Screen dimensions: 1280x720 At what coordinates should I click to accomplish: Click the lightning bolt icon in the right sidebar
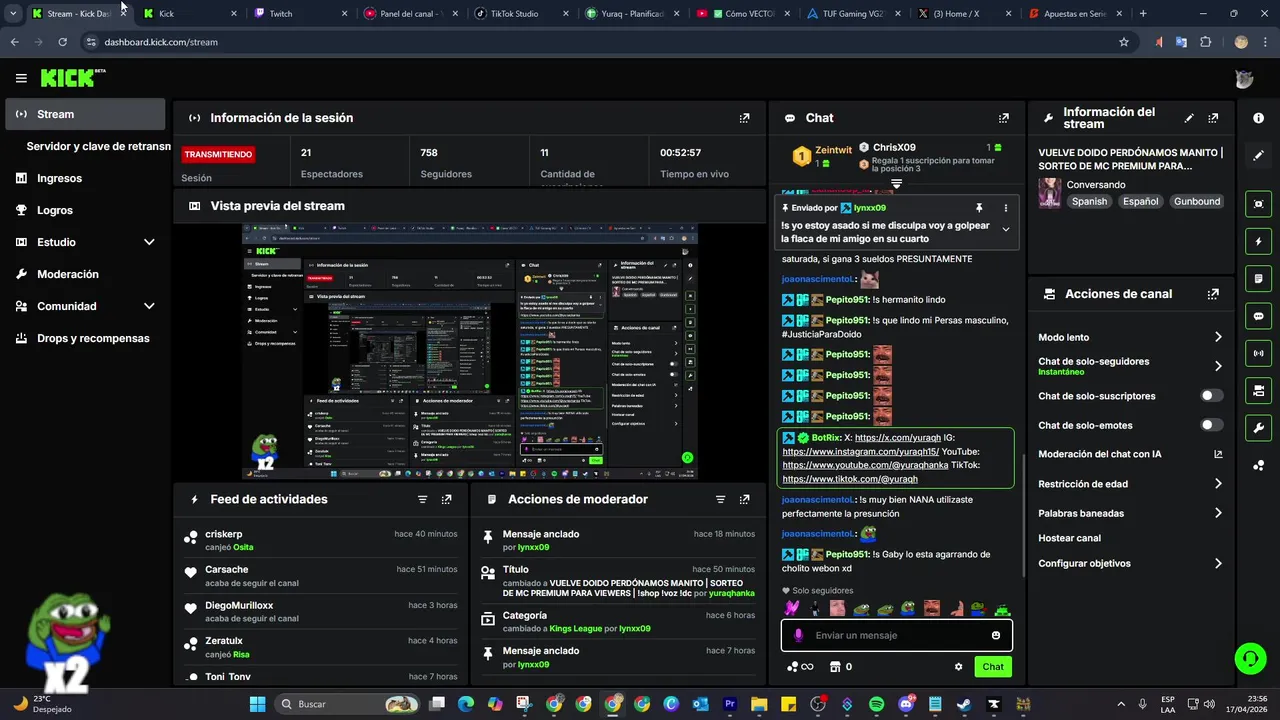(1258, 242)
